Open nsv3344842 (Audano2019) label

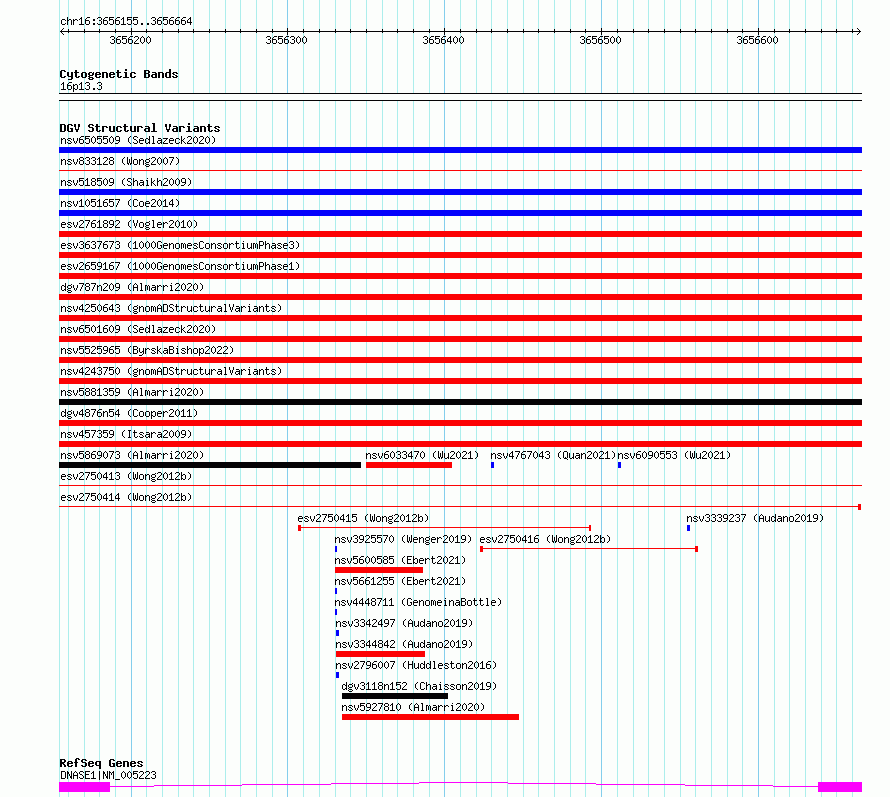(404, 644)
